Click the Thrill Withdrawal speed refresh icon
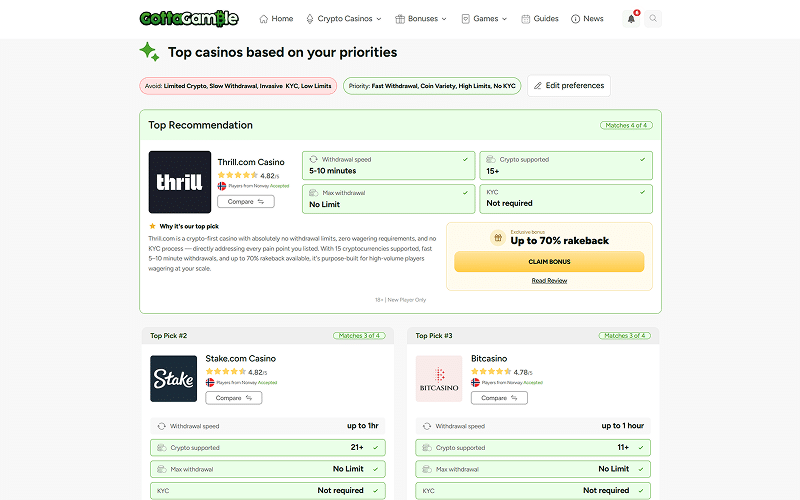 (313, 159)
